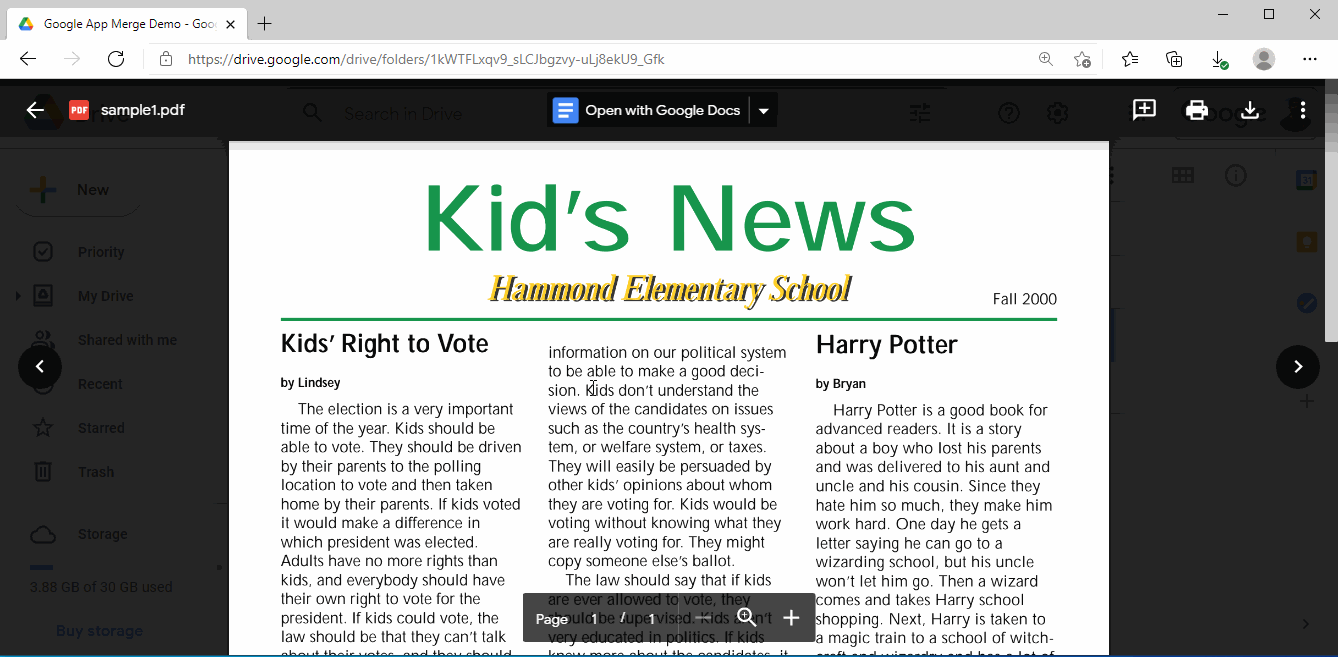Click the 'Fall 2000' date text
Image resolution: width=1338 pixels, height=657 pixels.
1025,299
